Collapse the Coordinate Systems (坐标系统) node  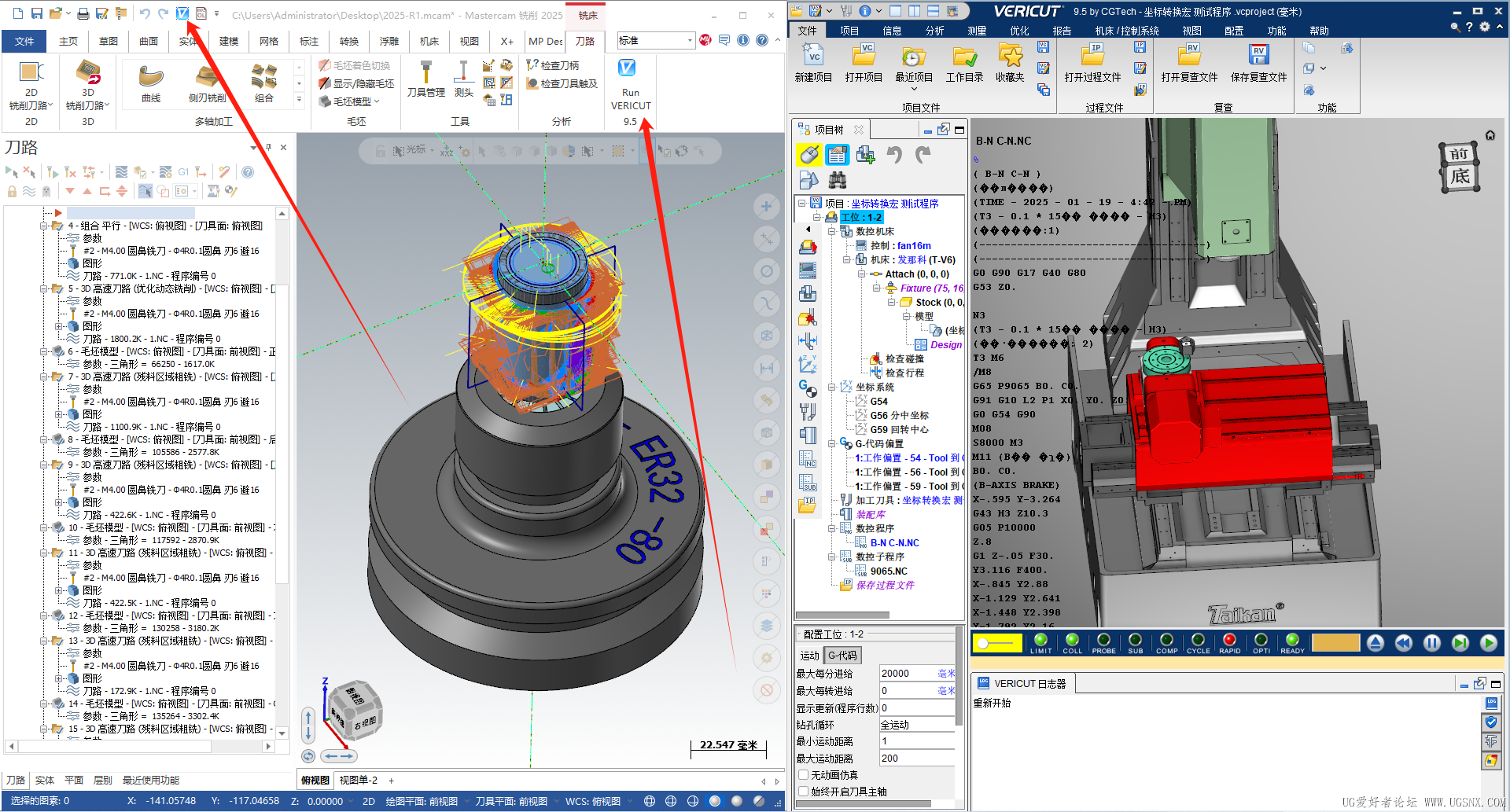pos(831,387)
